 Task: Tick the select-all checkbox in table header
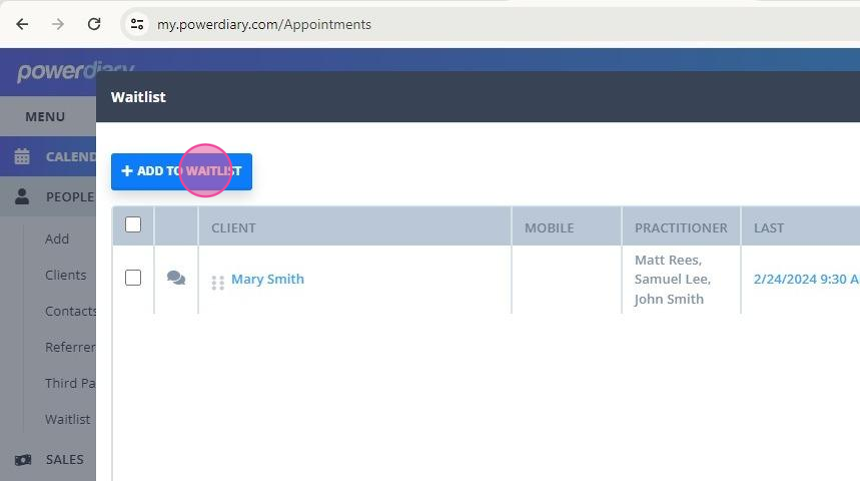[133, 225]
